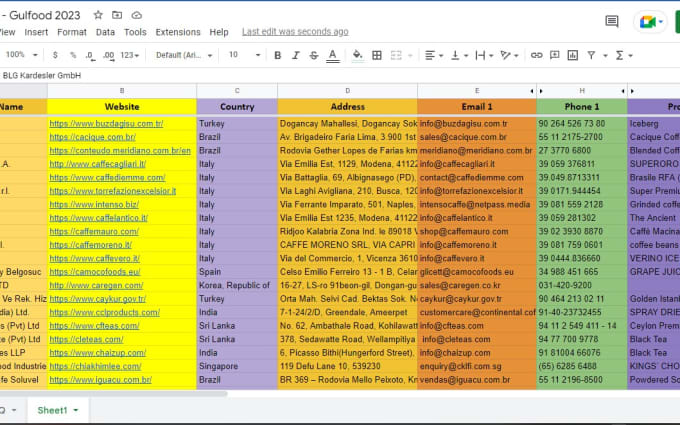
Task: Click the merge cells icon
Action: (x=396, y=55)
